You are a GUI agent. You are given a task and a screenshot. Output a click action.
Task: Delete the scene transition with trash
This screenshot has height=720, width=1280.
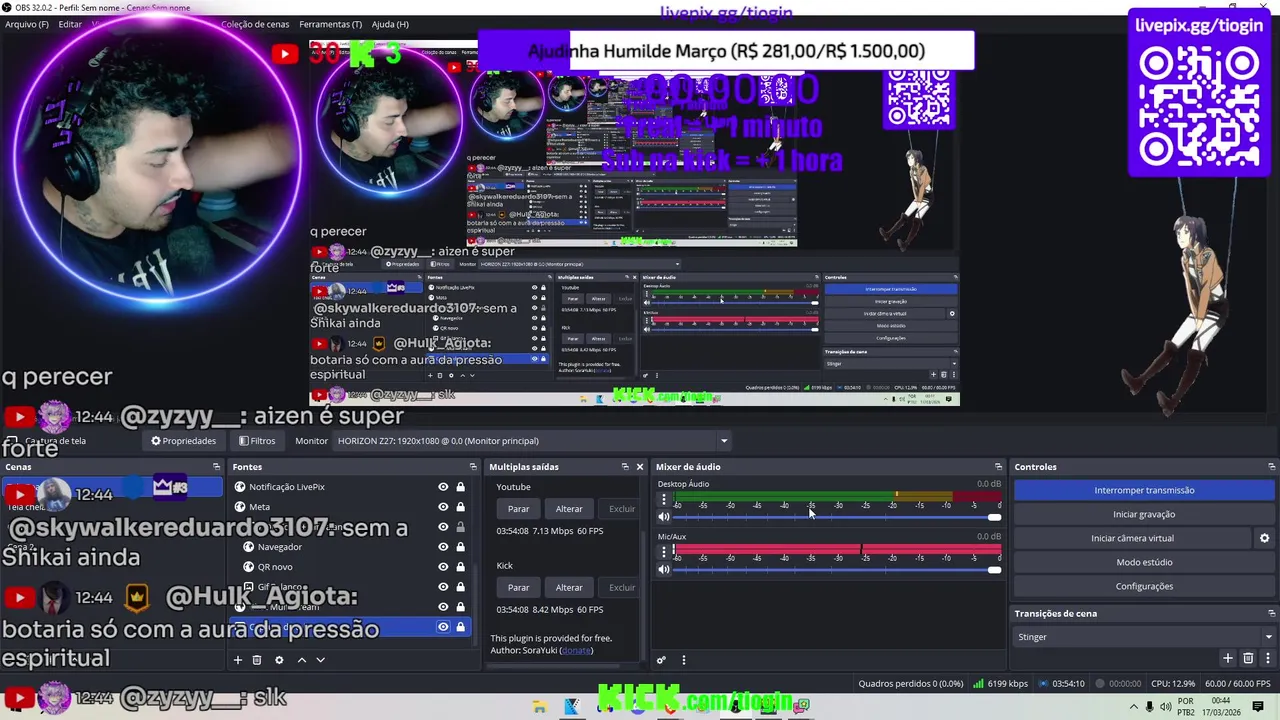point(1248,658)
